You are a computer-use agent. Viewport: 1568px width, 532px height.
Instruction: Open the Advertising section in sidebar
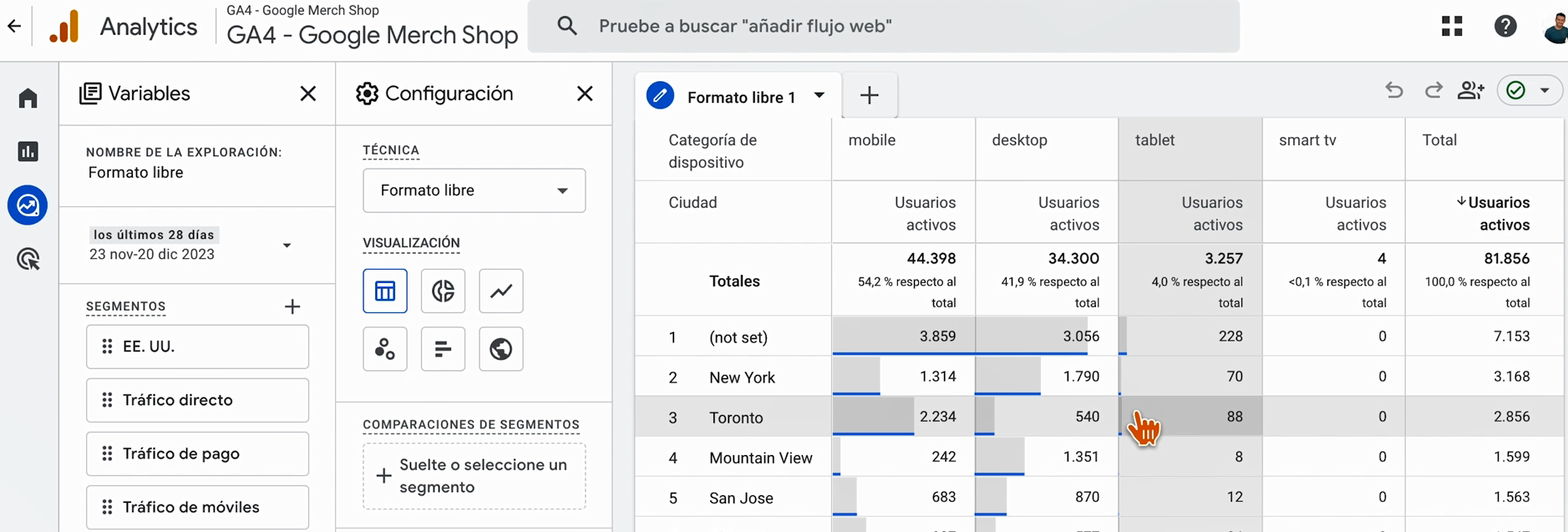tap(28, 260)
